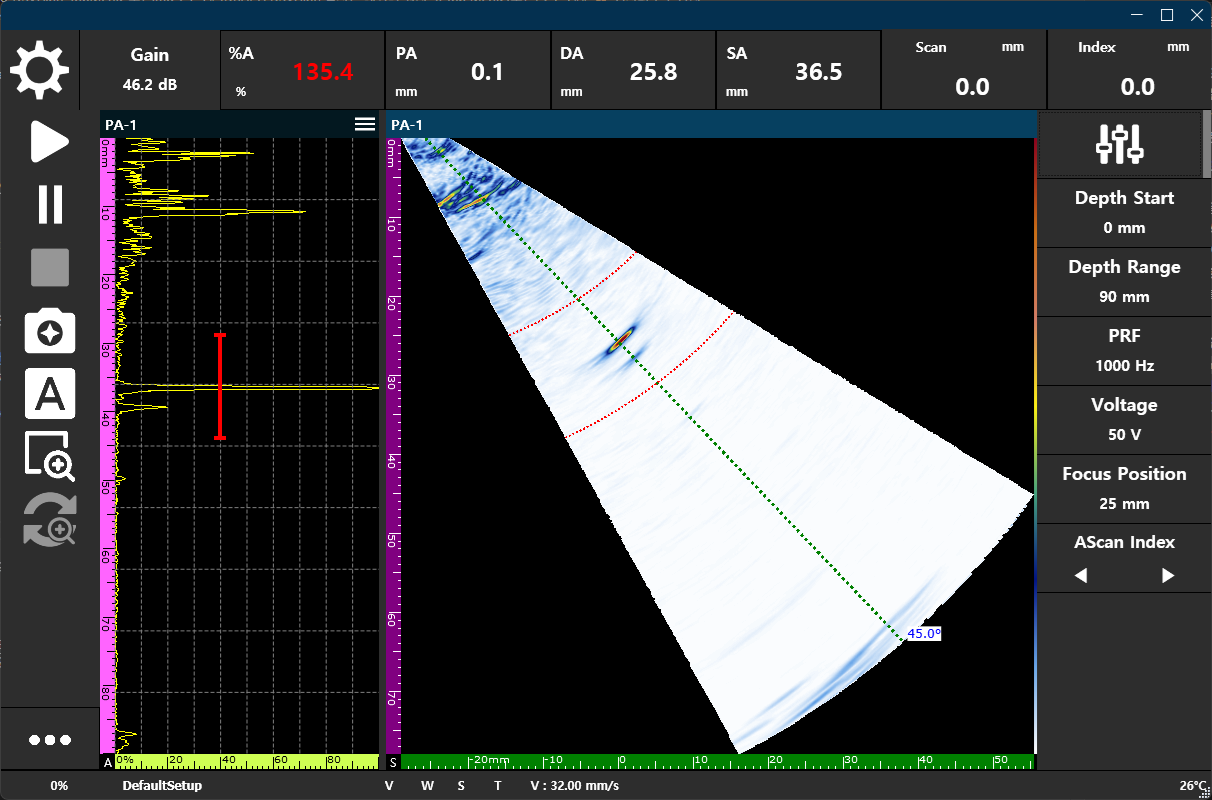Click the S label below S-scan ruler
The image size is (1212, 800).
pyautogui.click(x=393, y=762)
